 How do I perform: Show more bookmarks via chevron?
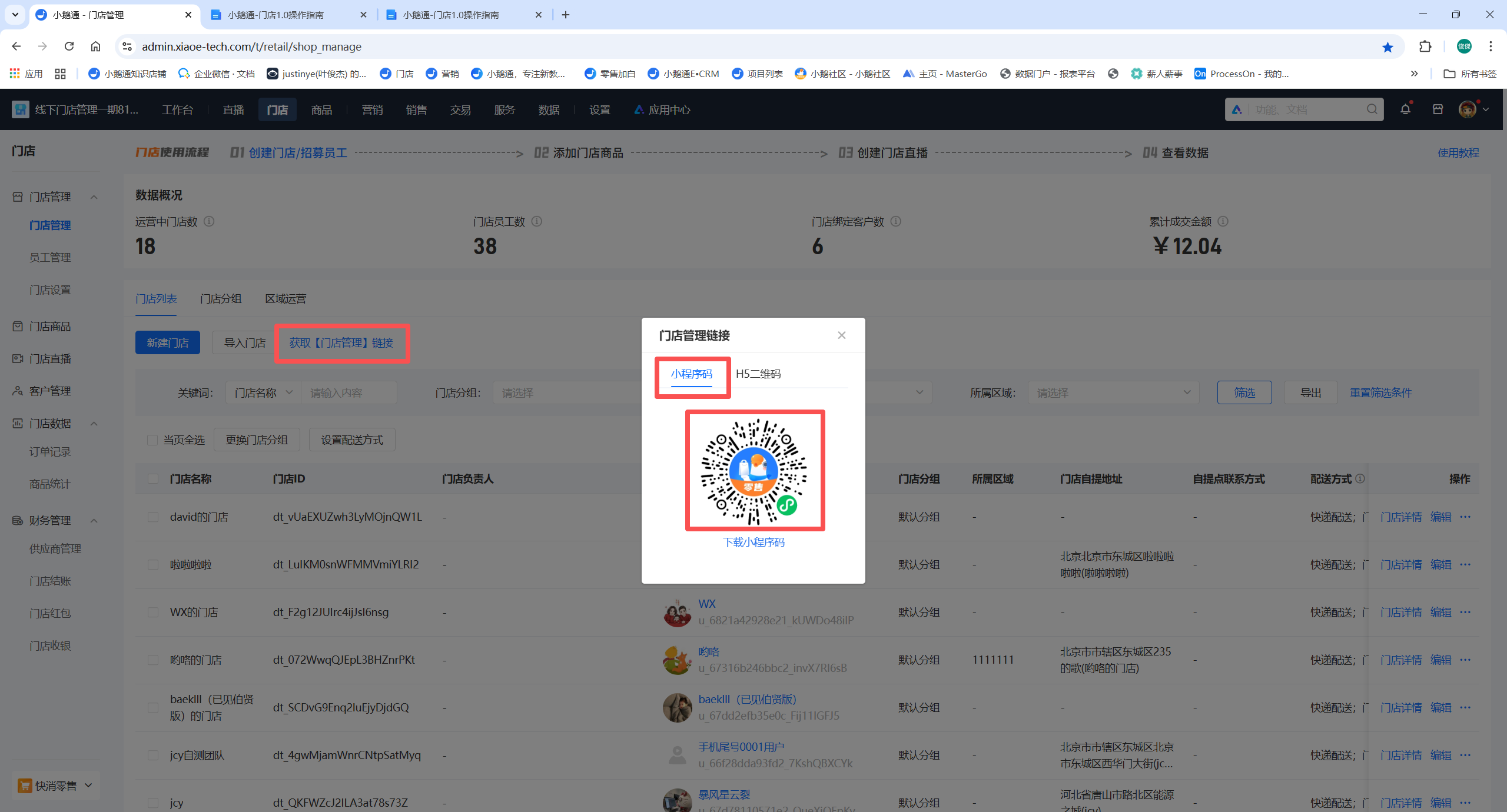pos(1414,74)
